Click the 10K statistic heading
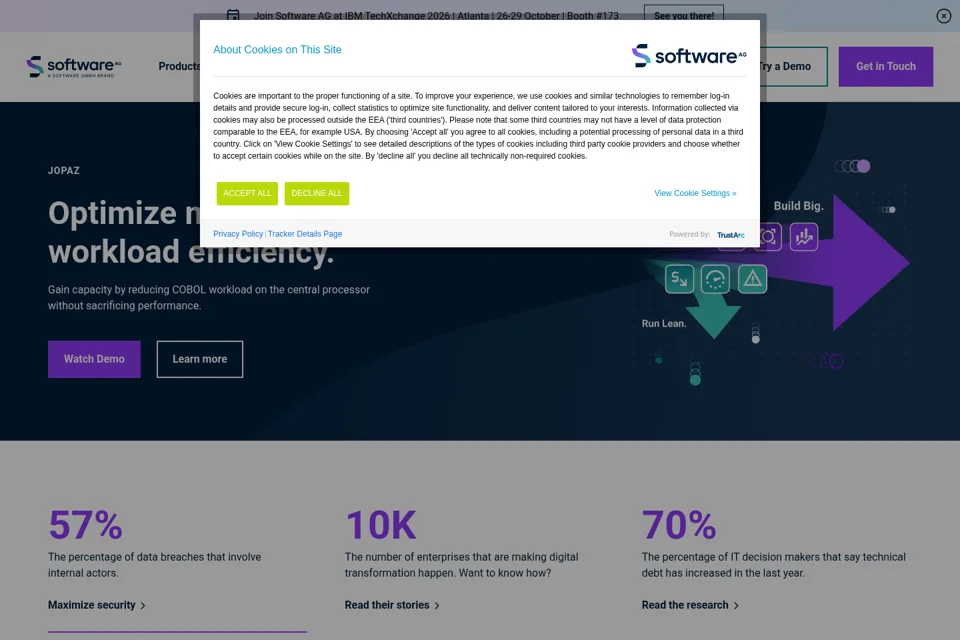Image resolution: width=960 pixels, height=640 pixels. pyautogui.click(x=381, y=525)
